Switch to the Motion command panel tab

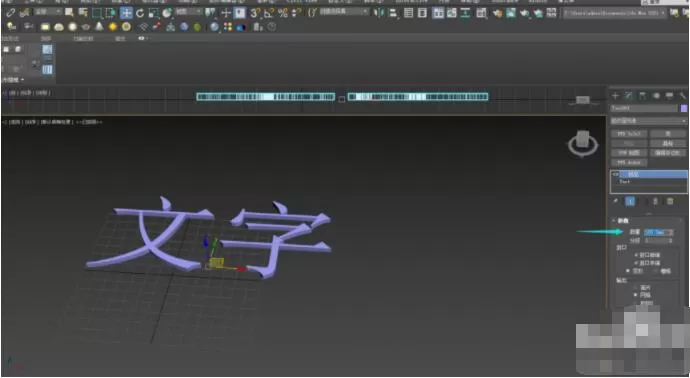(656, 95)
